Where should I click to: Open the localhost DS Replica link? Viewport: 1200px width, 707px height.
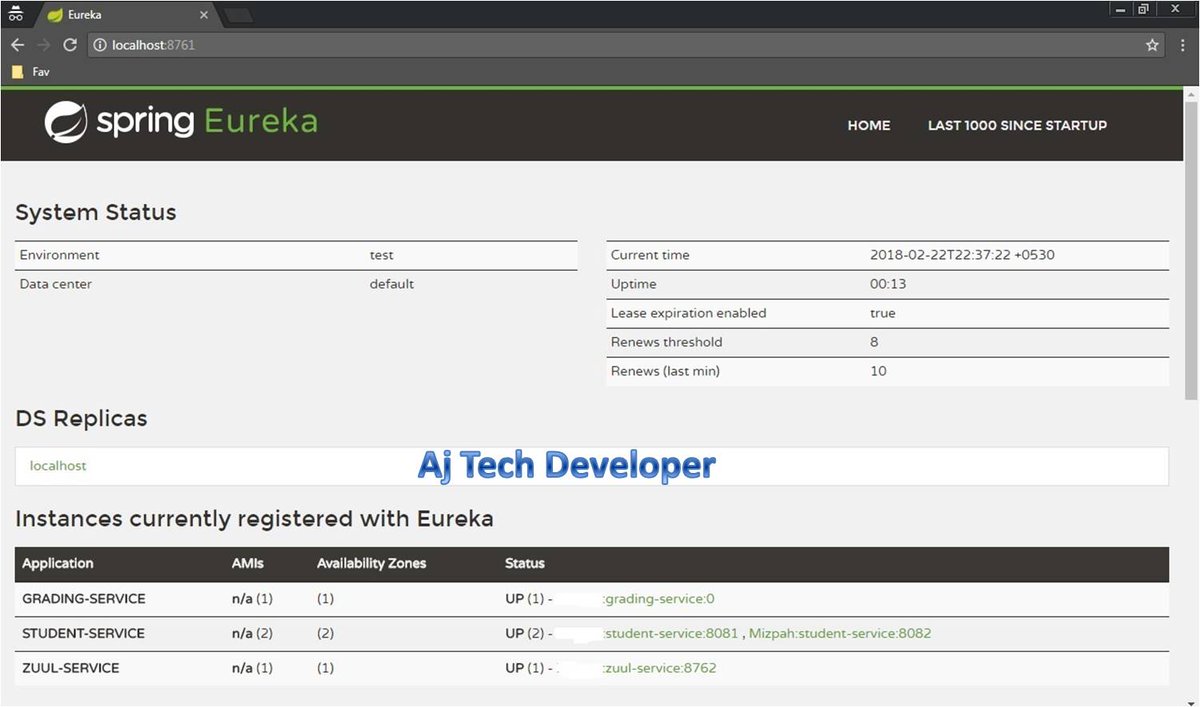[57, 465]
